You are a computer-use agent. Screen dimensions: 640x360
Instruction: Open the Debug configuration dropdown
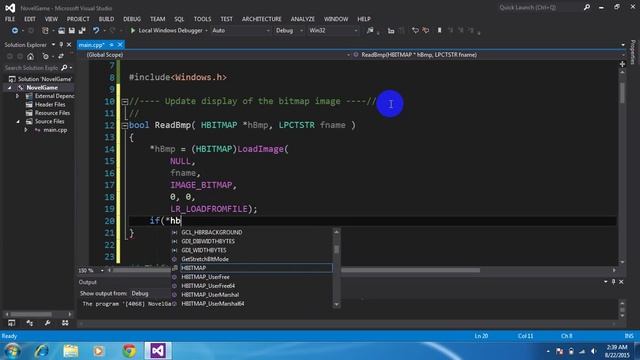pos(289,31)
